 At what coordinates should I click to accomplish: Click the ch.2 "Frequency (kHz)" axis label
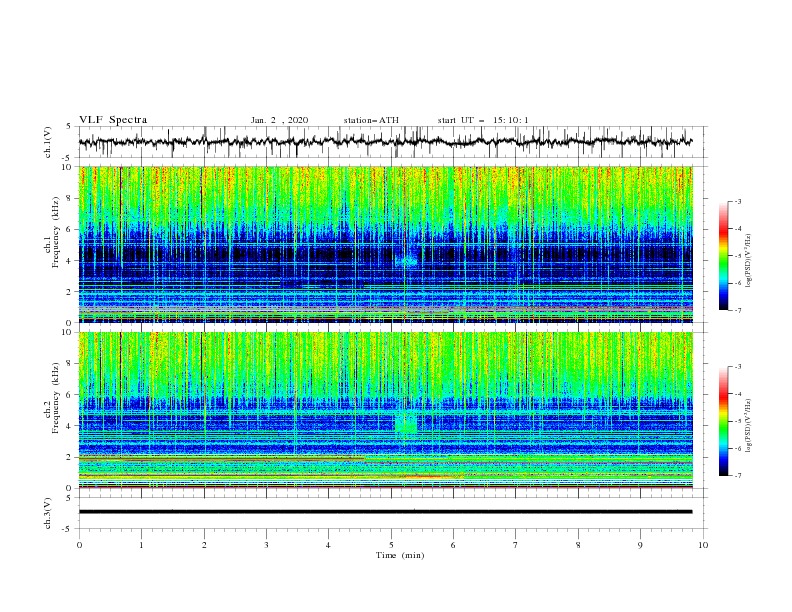click(55, 397)
